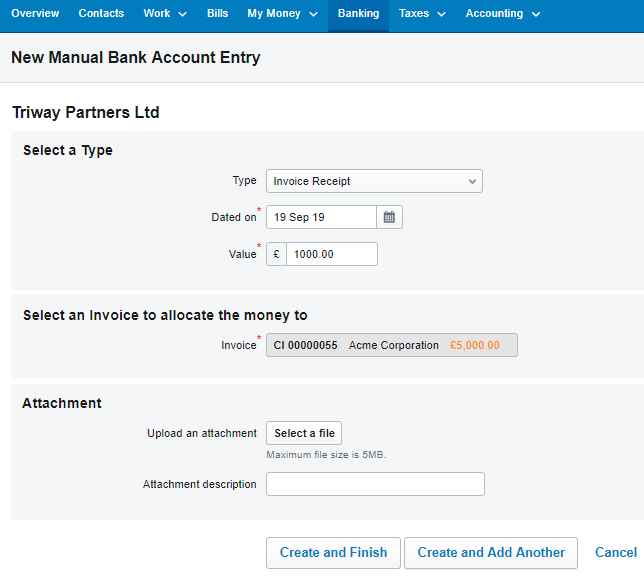Open the Bills tab
The image size is (644, 576).
(x=217, y=14)
